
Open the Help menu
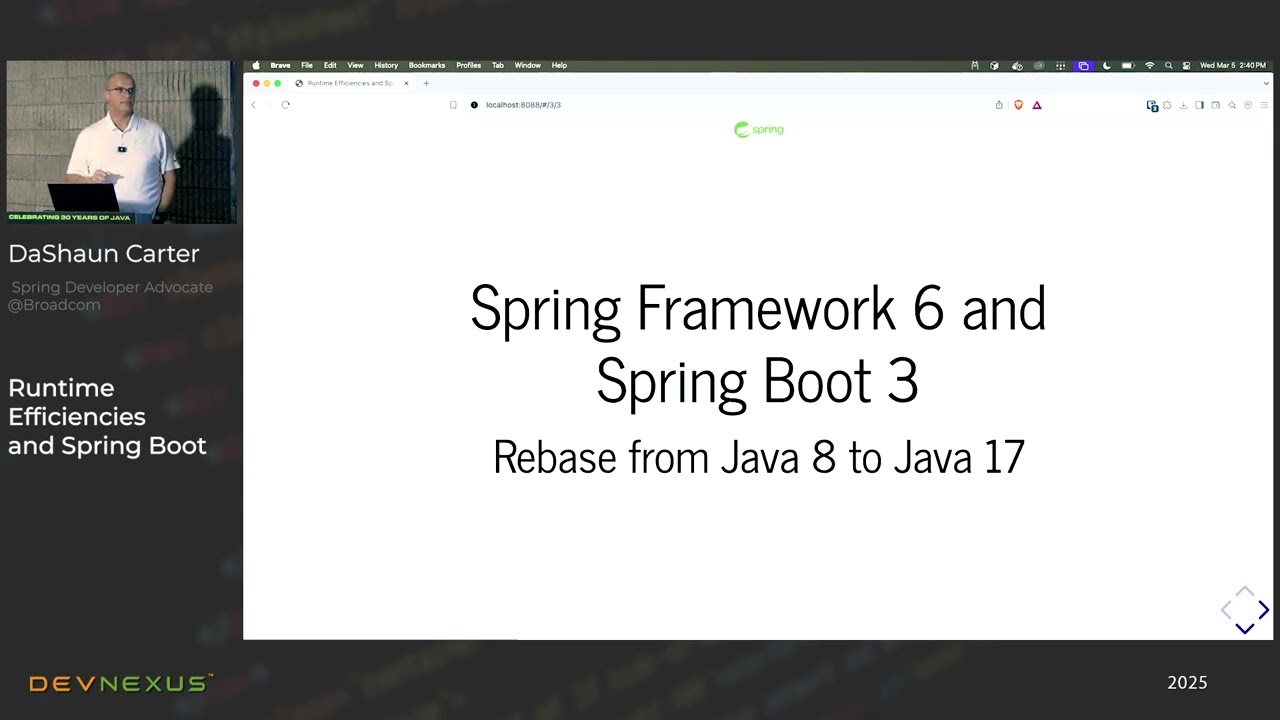point(559,65)
